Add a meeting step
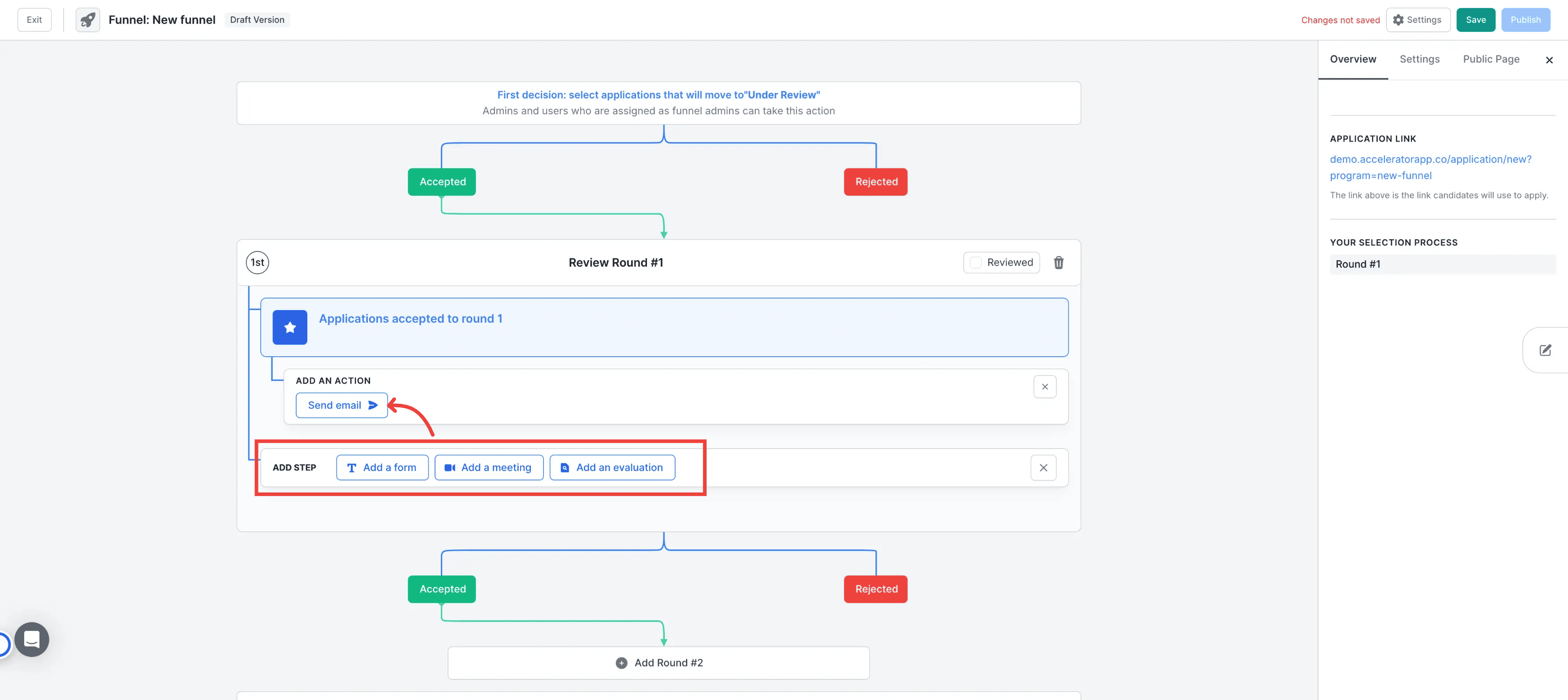This screenshot has height=700, width=1568. click(x=489, y=467)
